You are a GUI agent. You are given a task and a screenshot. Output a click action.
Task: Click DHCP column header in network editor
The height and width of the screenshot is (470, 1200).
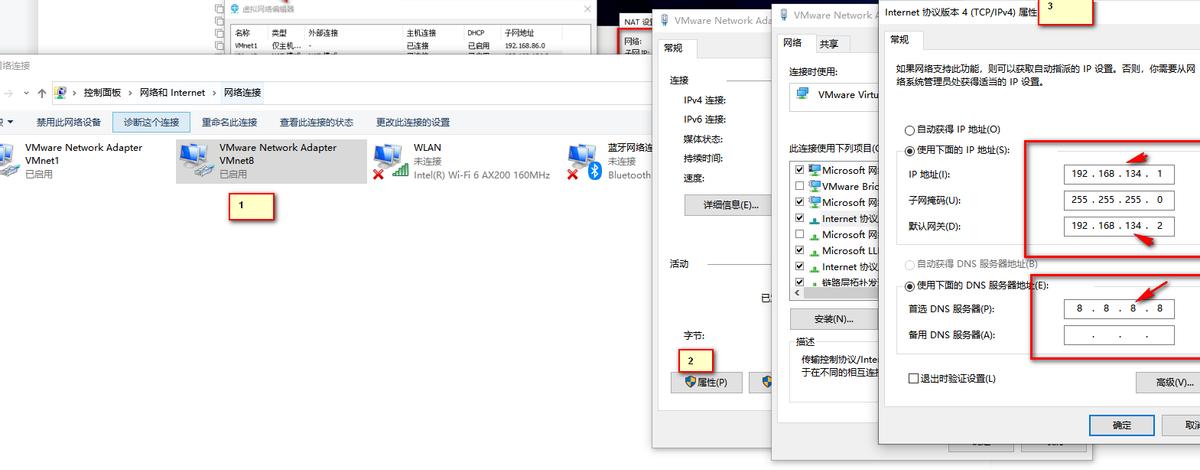[476, 33]
